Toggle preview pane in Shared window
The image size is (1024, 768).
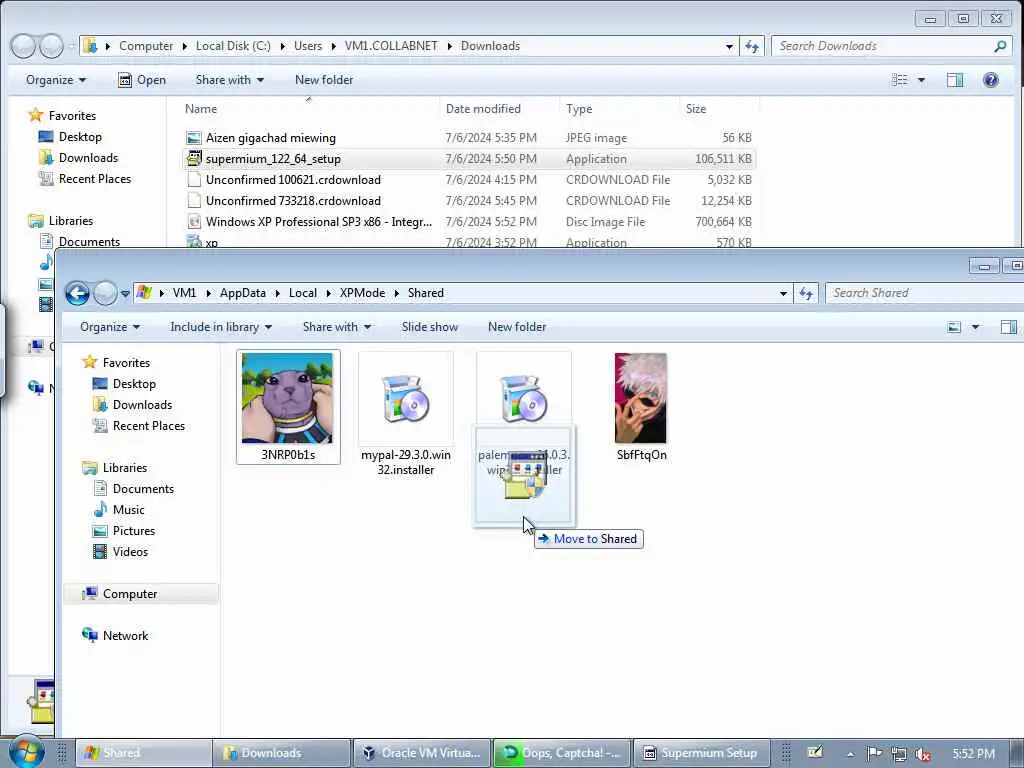pyautogui.click(x=1008, y=327)
